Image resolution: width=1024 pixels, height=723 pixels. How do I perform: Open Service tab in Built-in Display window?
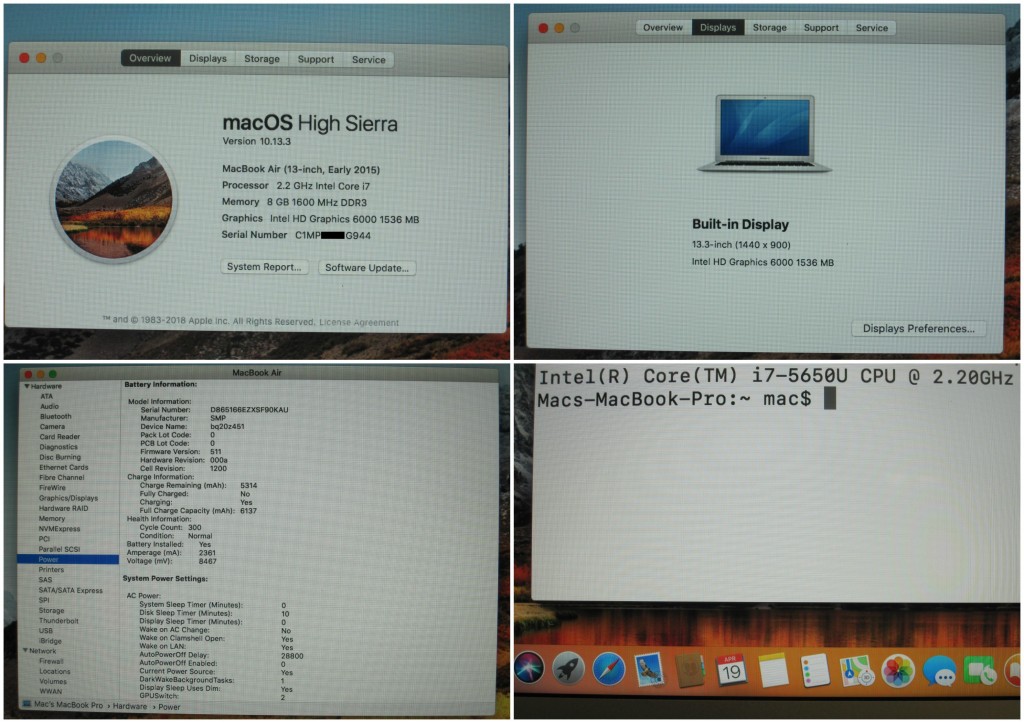click(871, 27)
